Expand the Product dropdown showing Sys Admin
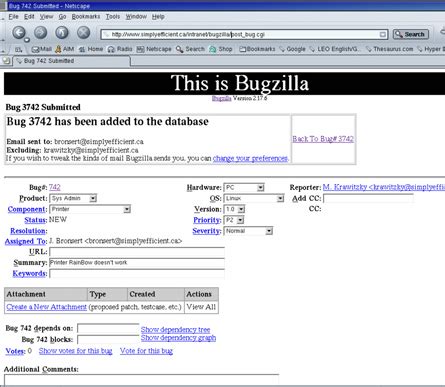The width and height of the screenshot is (445, 387). coord(73,198)
